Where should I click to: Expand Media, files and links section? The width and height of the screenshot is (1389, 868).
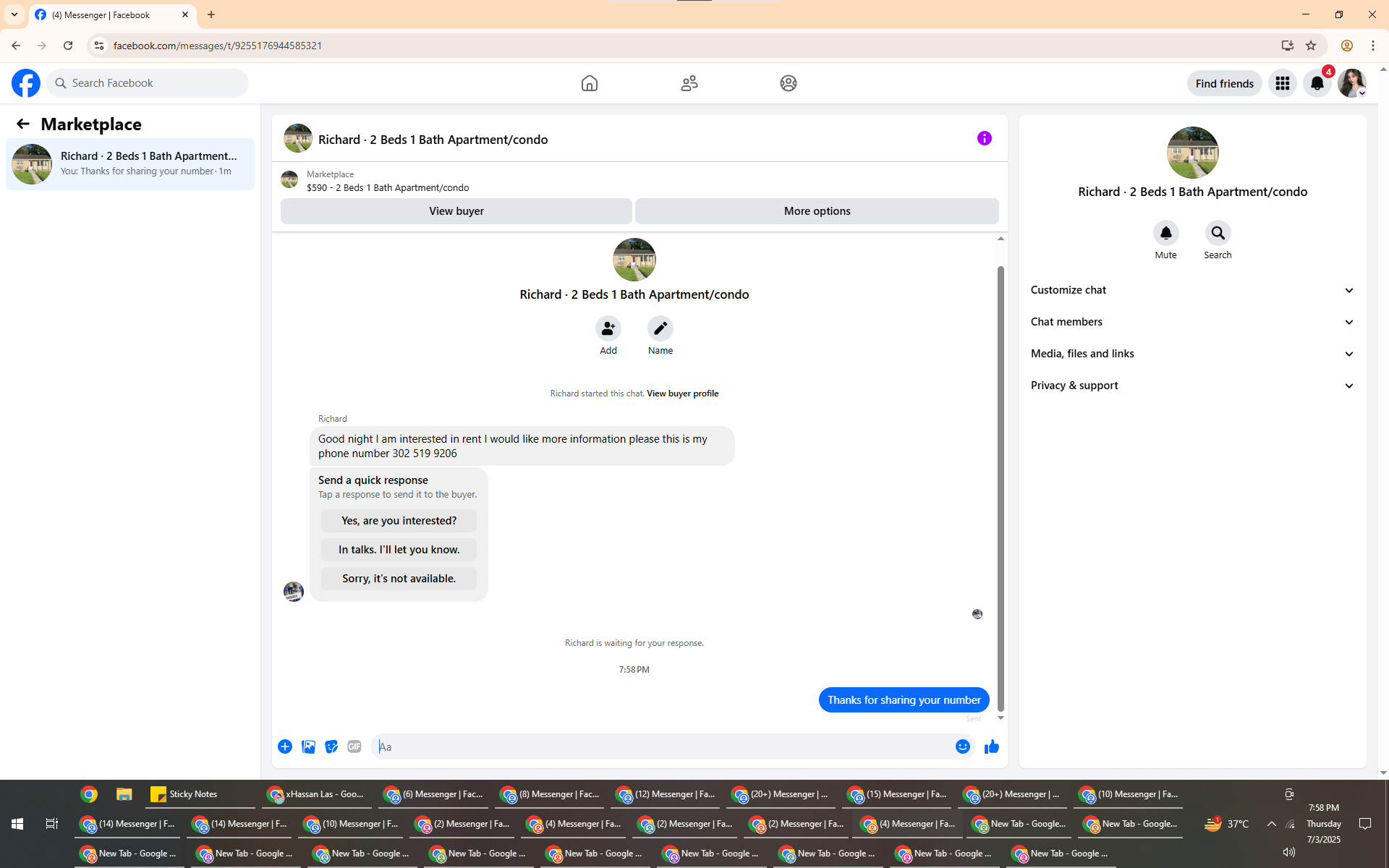point(1192,354)
